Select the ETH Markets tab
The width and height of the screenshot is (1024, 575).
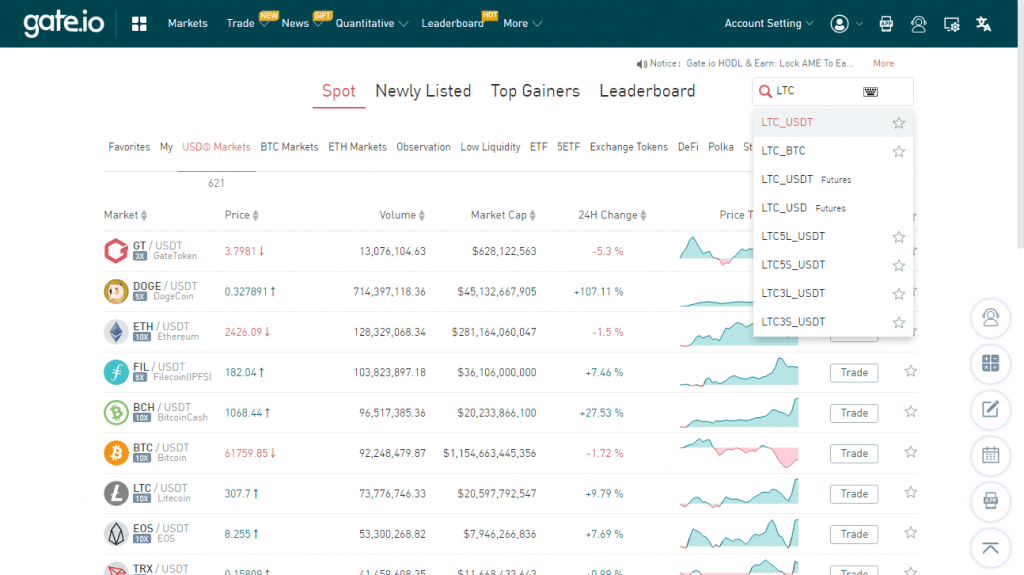357,147
